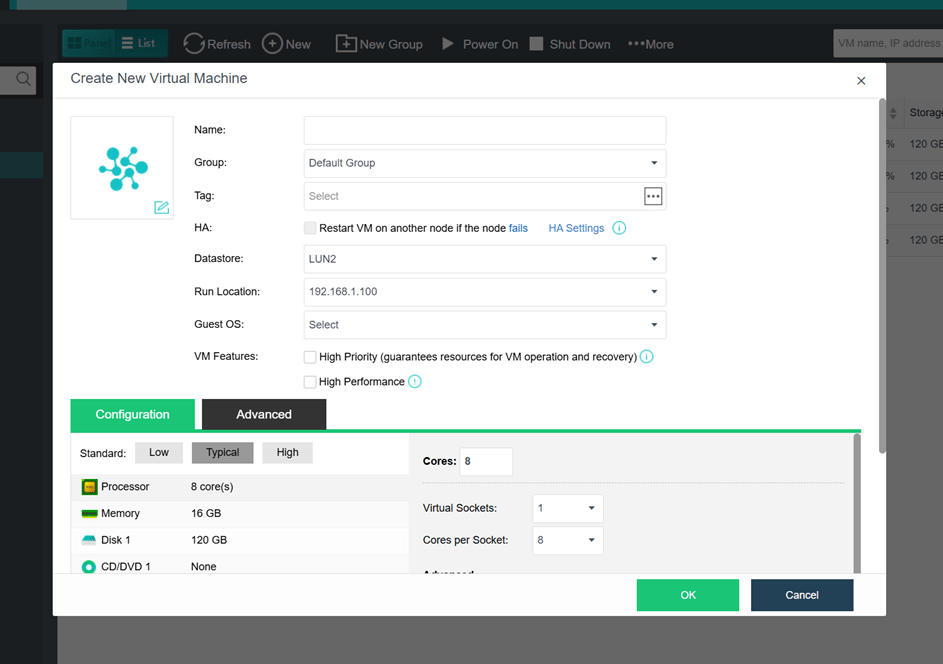
Task: Open the Datastore LUN2 dropdown
Action: click(x=484, y=259)
